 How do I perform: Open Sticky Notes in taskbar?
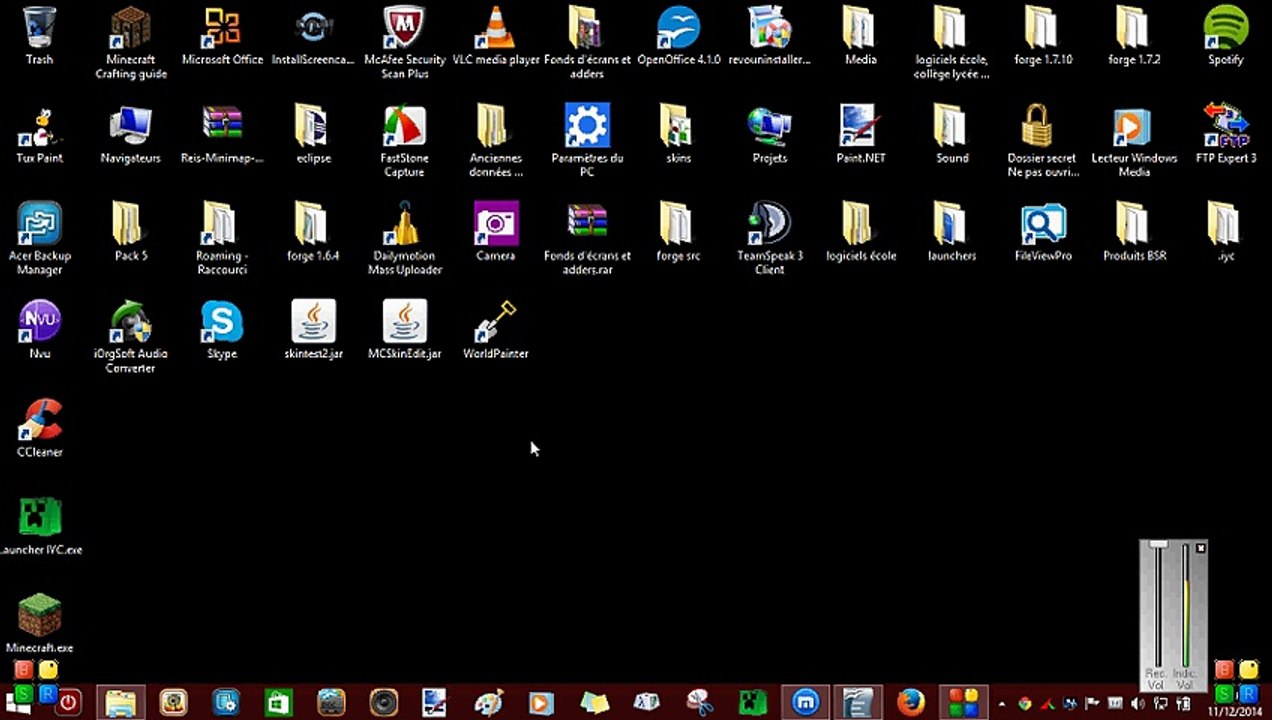pos(594,703)
